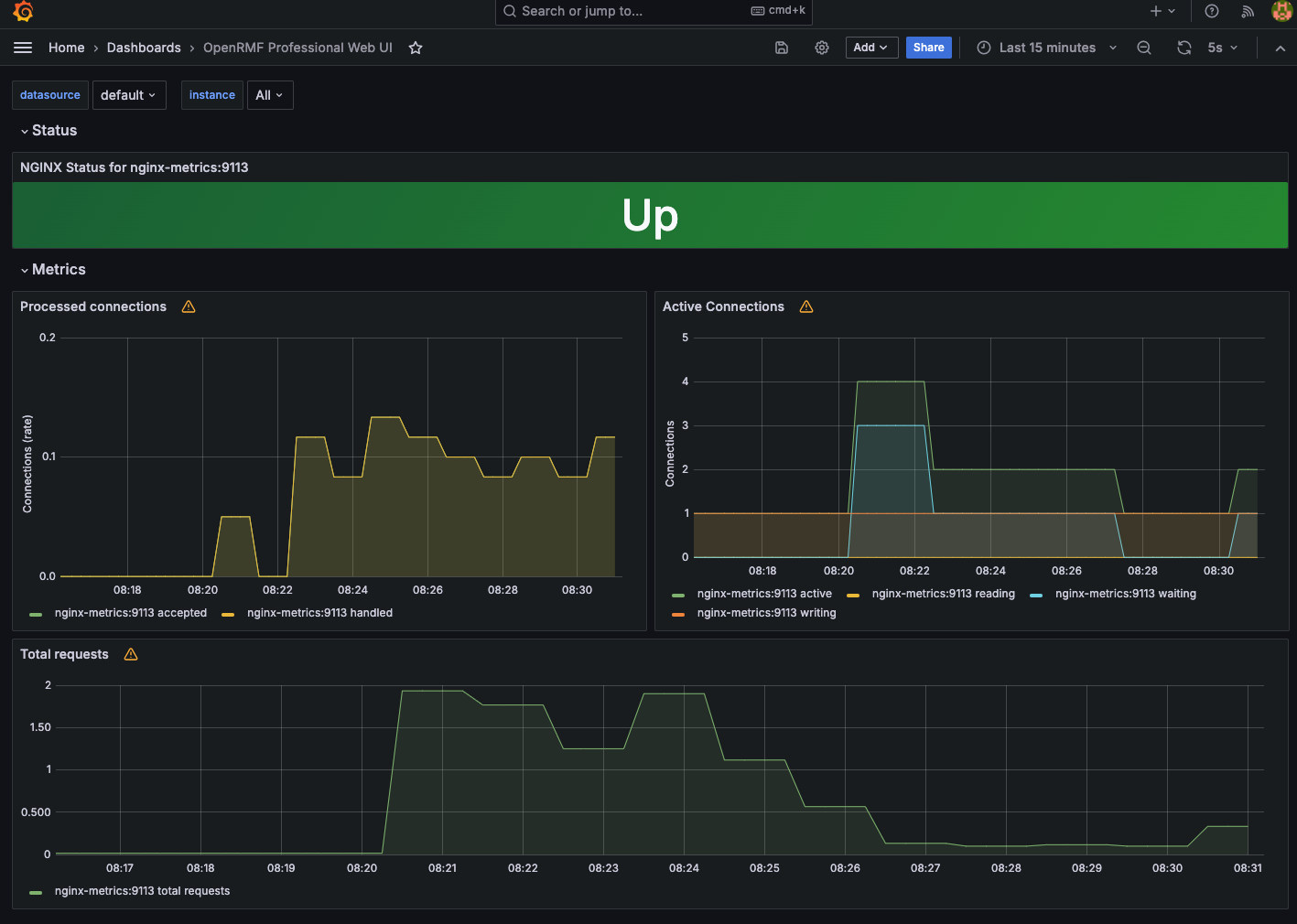
Task: Click the dropdown arrow beside the plus icon
Action: [x=1172, y=11]
